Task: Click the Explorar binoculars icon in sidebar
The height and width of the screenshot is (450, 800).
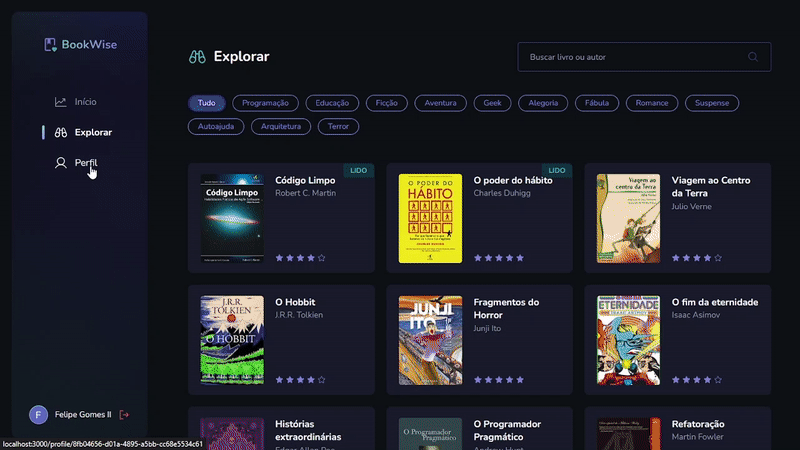Action: (x=61, y=133)
